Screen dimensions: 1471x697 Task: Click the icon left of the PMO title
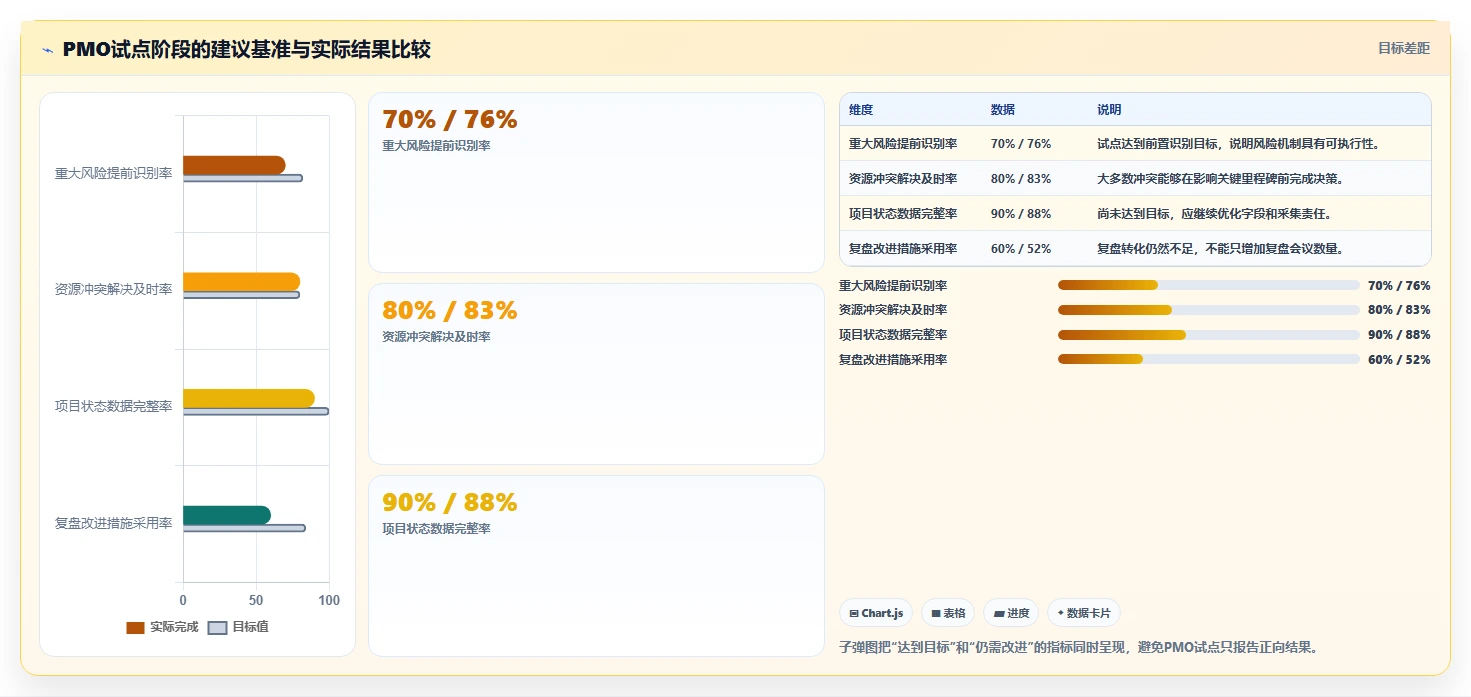[x=47, y=50]
